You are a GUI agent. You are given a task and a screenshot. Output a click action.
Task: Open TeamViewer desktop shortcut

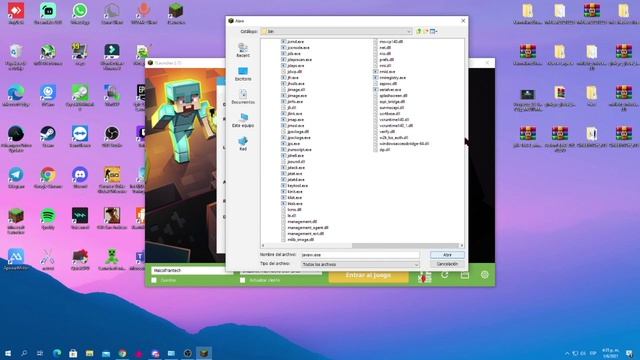pos(80,137)
